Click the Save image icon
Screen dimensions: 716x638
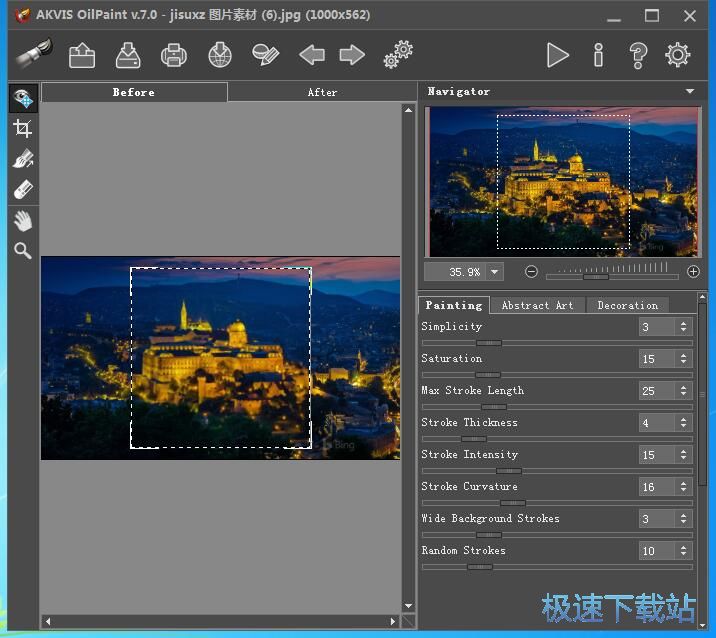[x=128, y=55]
